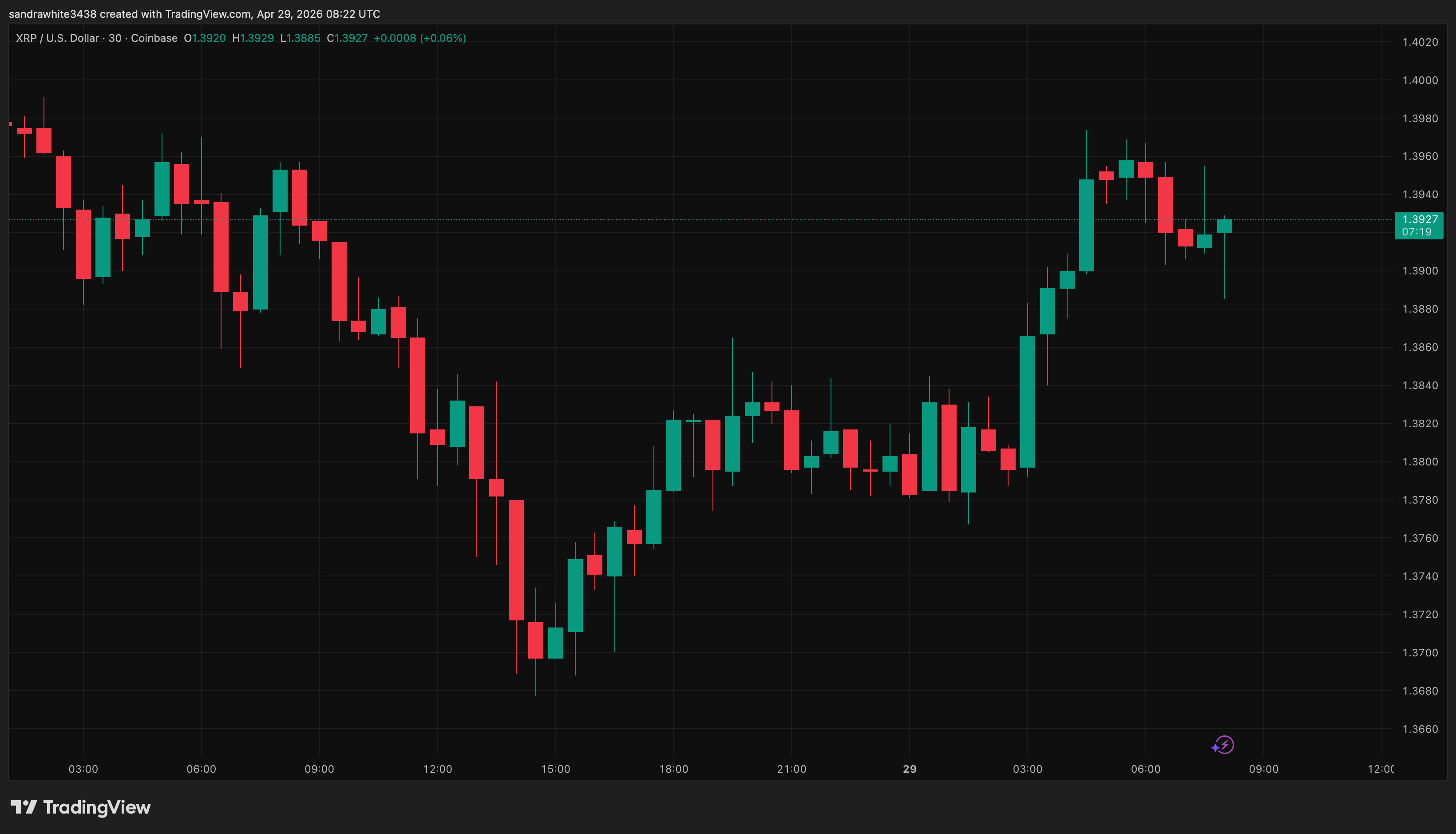Select the 15:00 time axis label
Viewport: 1456px width, 834px height.
click(x=555, y=769)
